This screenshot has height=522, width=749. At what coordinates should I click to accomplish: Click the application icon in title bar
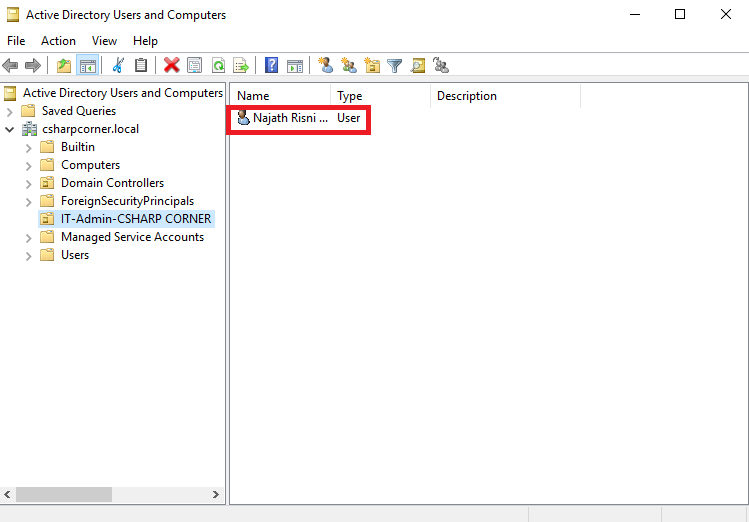(13, 15)
